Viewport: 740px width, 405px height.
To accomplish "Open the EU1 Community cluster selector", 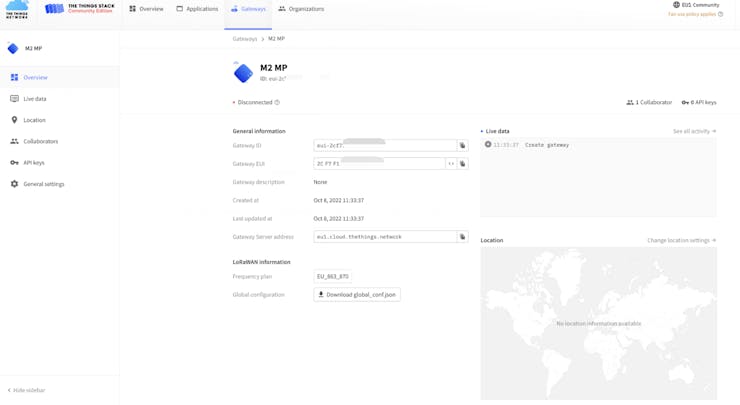I will point(696,5).
